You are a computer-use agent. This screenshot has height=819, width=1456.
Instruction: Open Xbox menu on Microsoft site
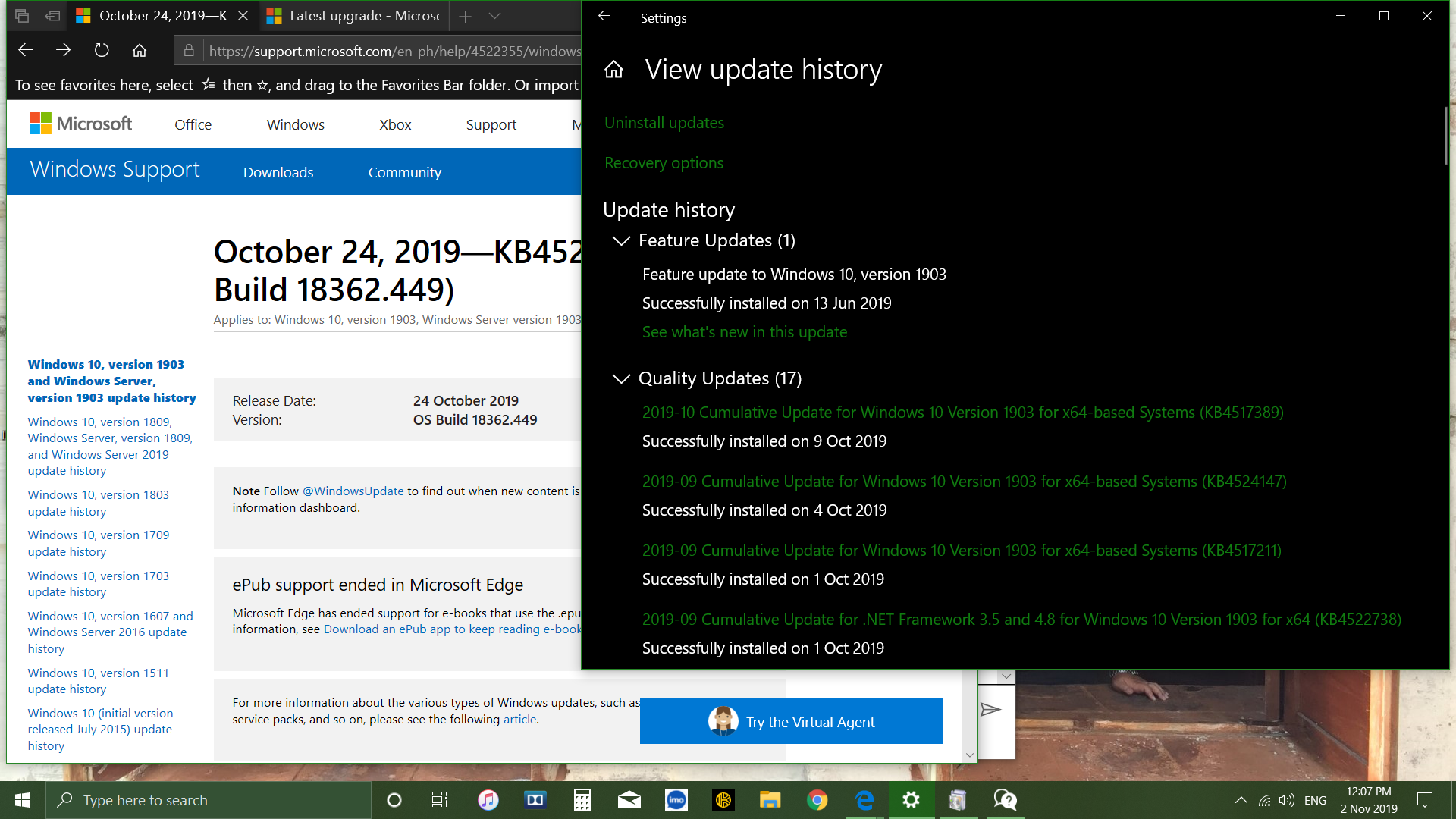[395, 124]
